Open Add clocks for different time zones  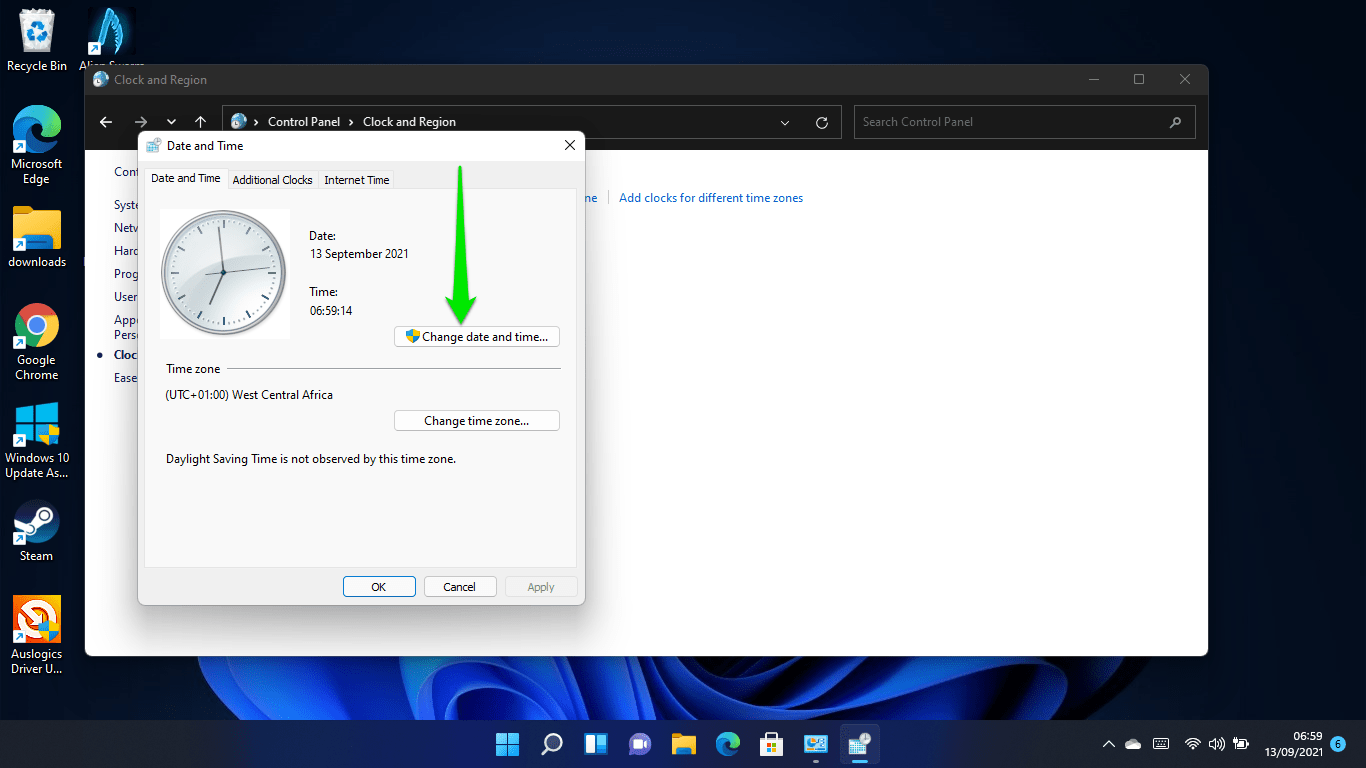tap(711, 198)
